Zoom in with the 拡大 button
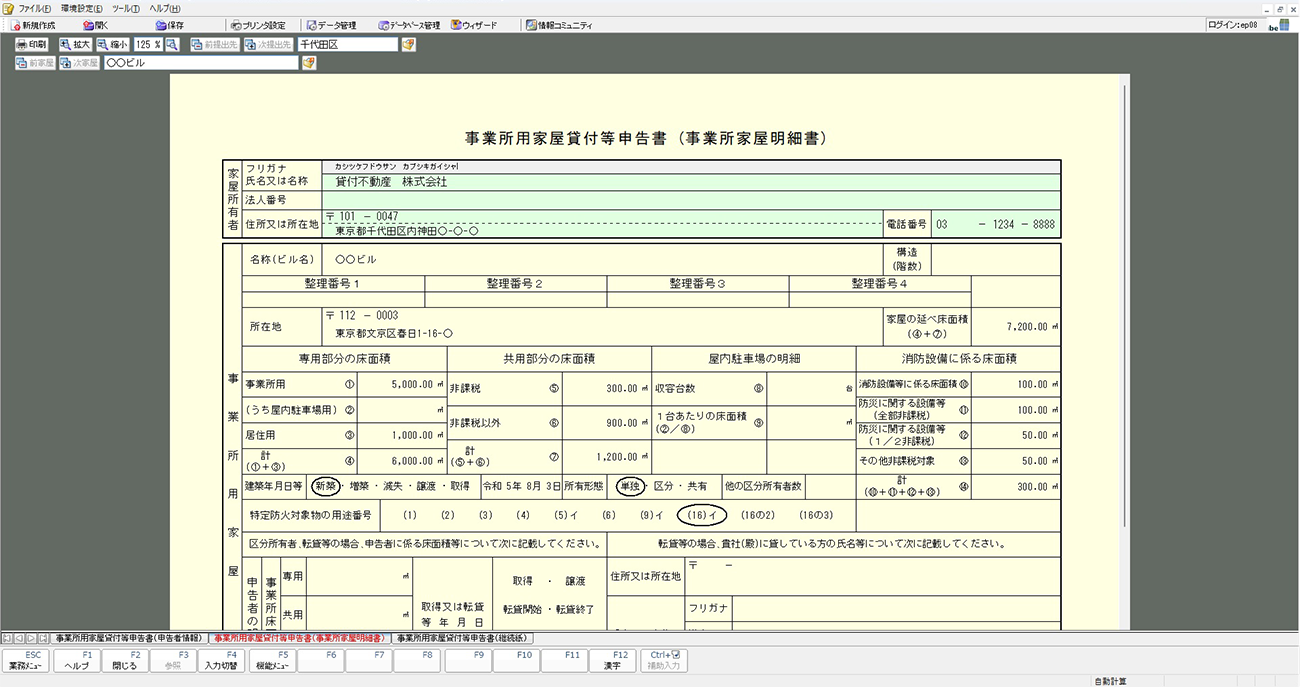1300x687 pixels. [x=75, y=45]
